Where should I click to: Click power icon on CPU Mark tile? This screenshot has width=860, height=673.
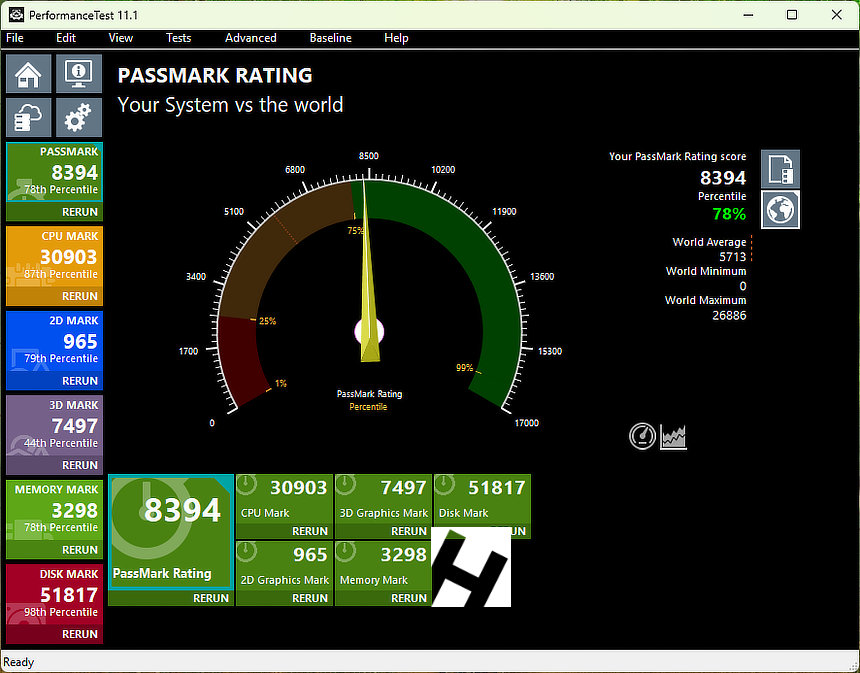(248, 485)
